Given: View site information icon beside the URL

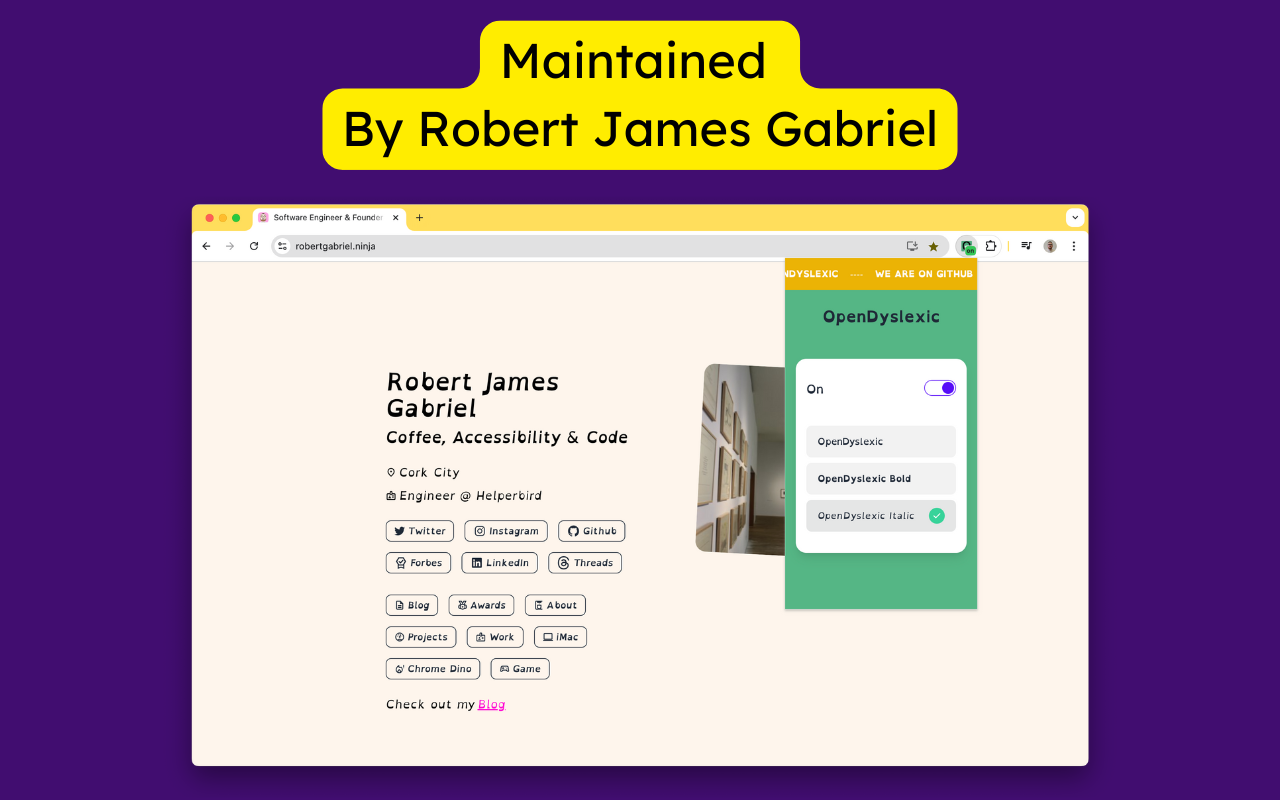Looking at the screenshot, I should tap(283, 246).
